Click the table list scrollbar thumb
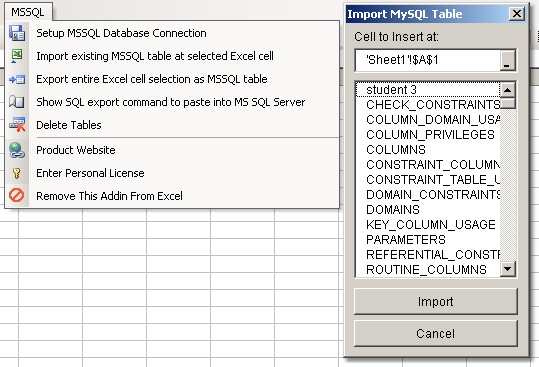This screenshot has height=367, width=539. point(508,103)
